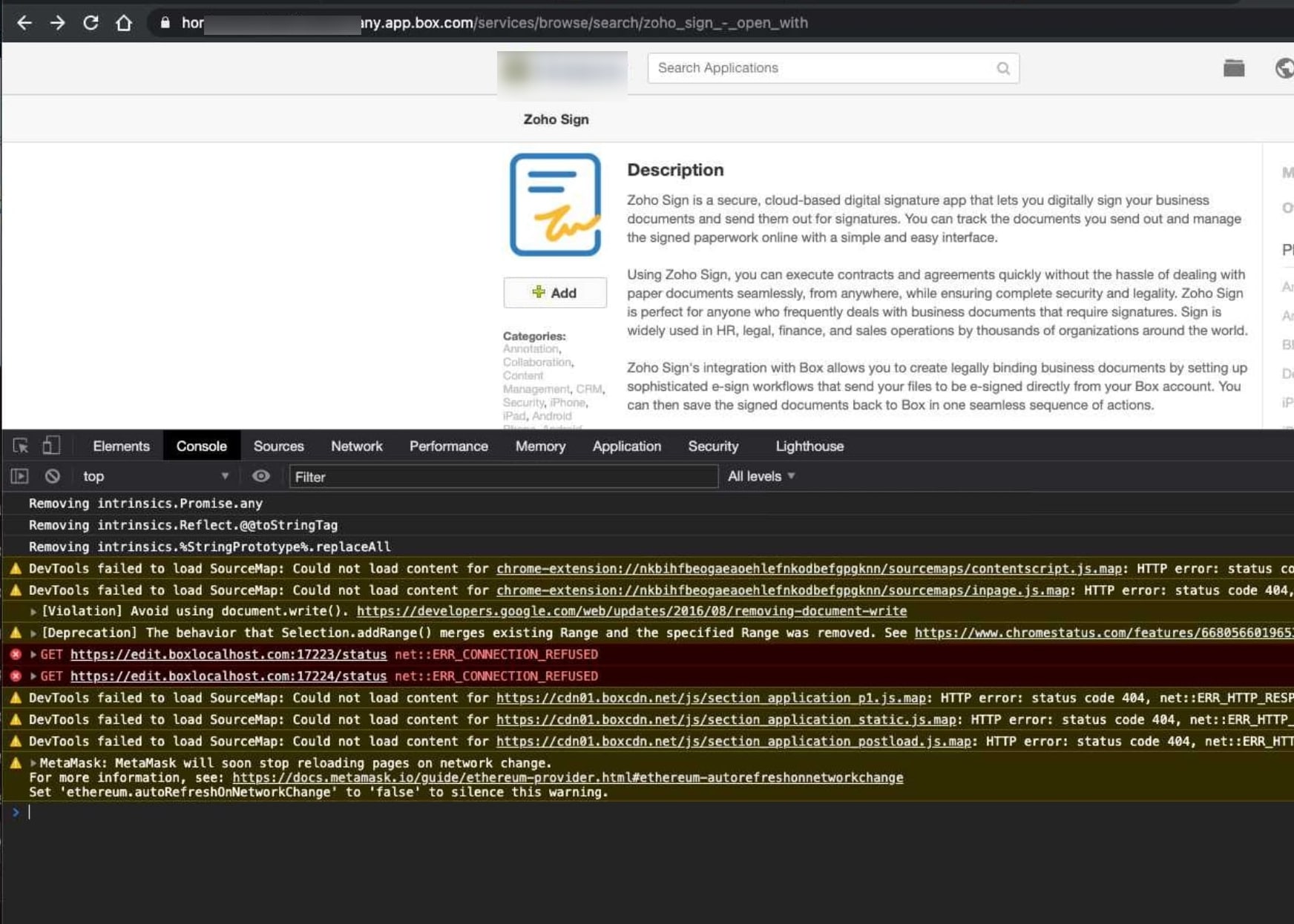
Task: Open browser home page
Action: click(124, 23)
